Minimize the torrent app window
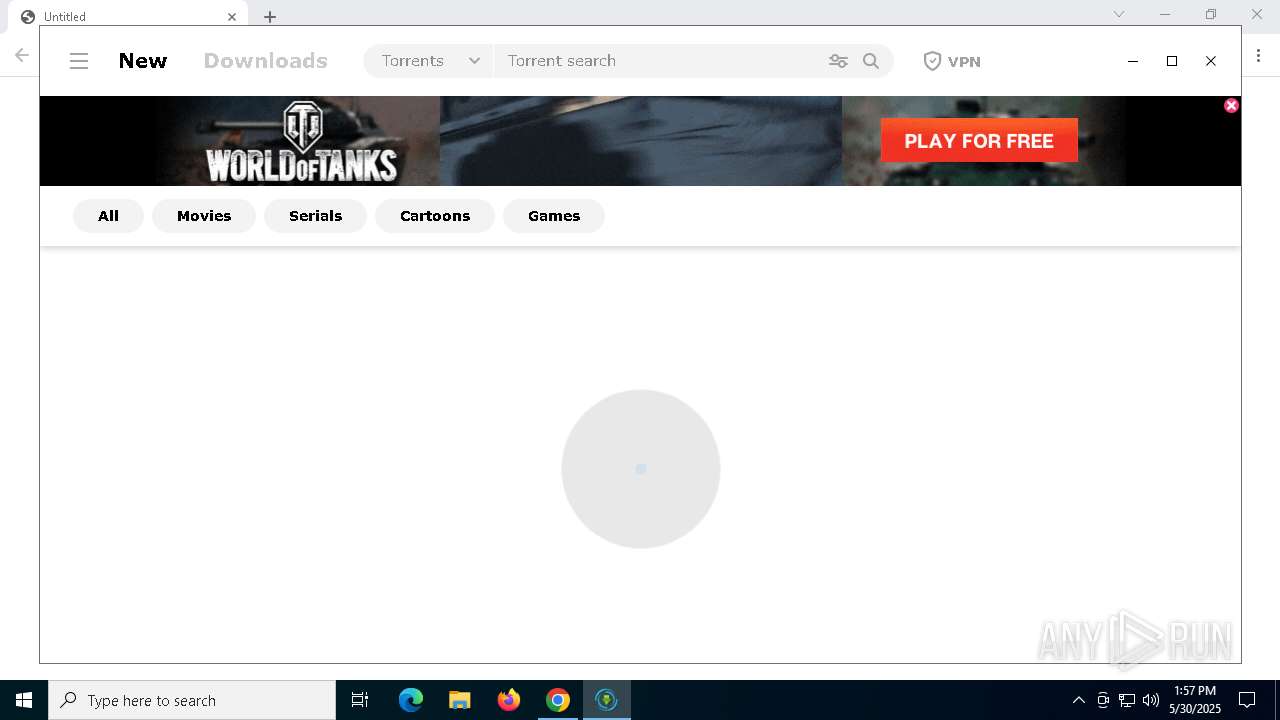 pyautogui.click(x=1133, y=61)
